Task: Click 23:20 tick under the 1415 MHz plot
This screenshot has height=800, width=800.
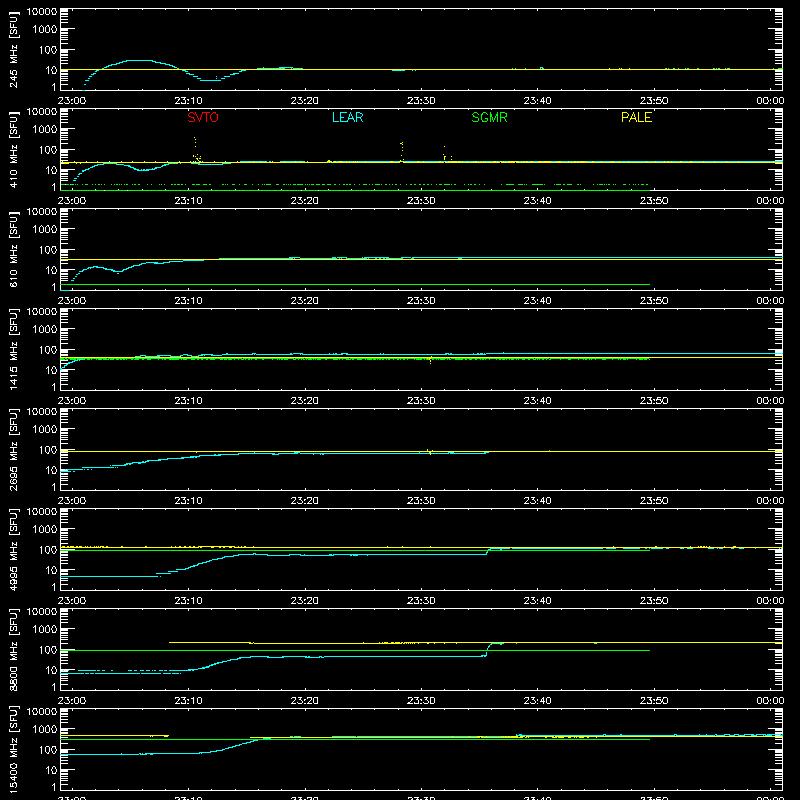Action: coord(305,401)
